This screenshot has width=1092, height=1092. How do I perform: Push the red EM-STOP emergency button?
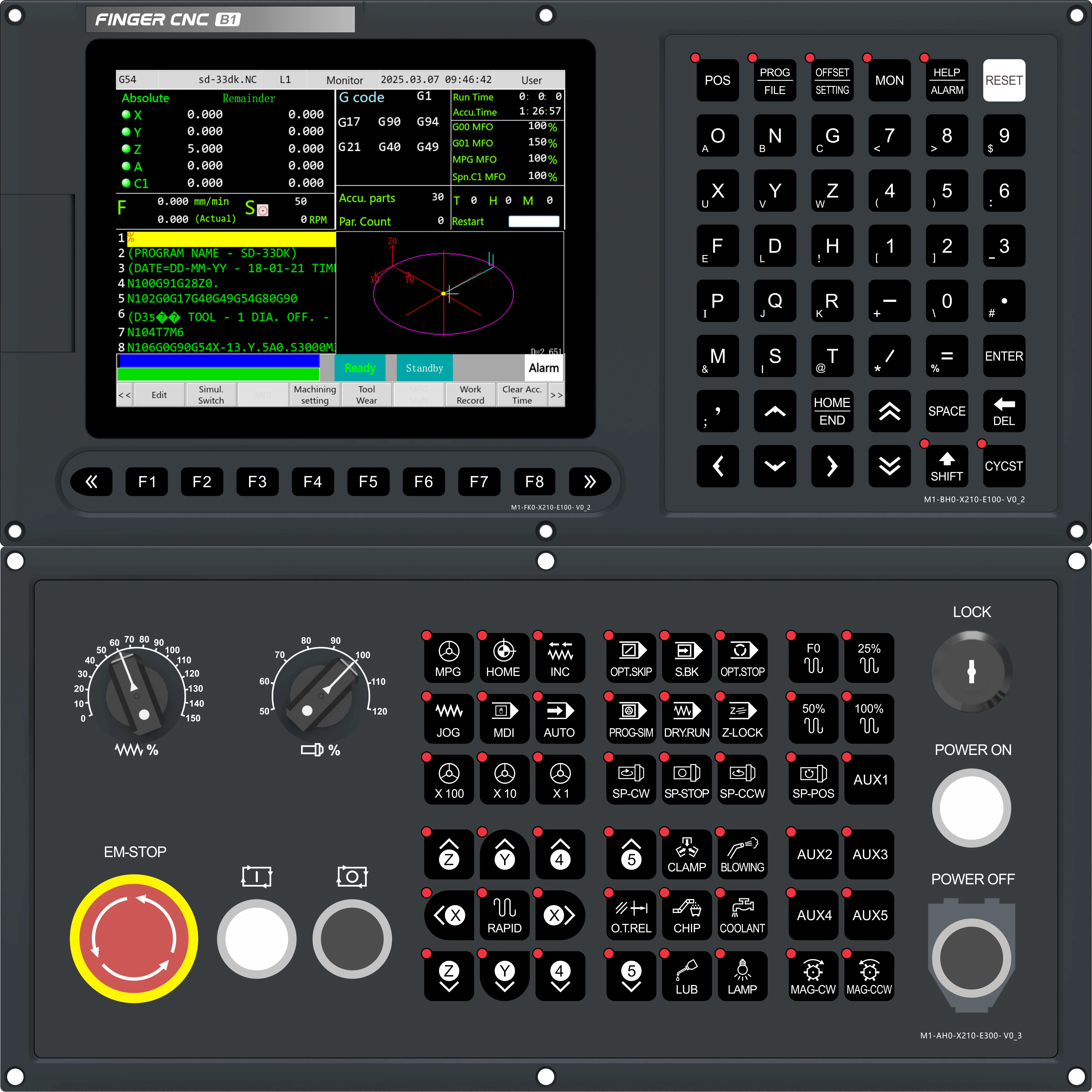coord(134,938)
